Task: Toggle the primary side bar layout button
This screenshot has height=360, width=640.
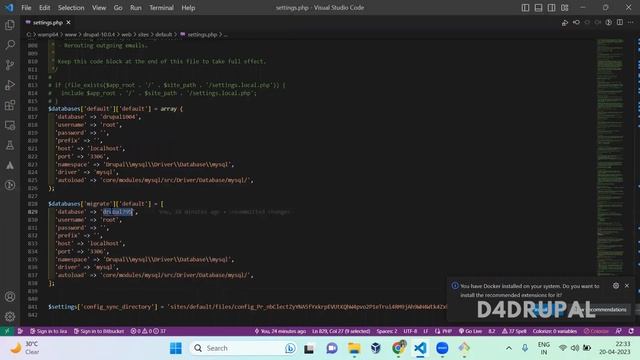Action: point(525,8)
